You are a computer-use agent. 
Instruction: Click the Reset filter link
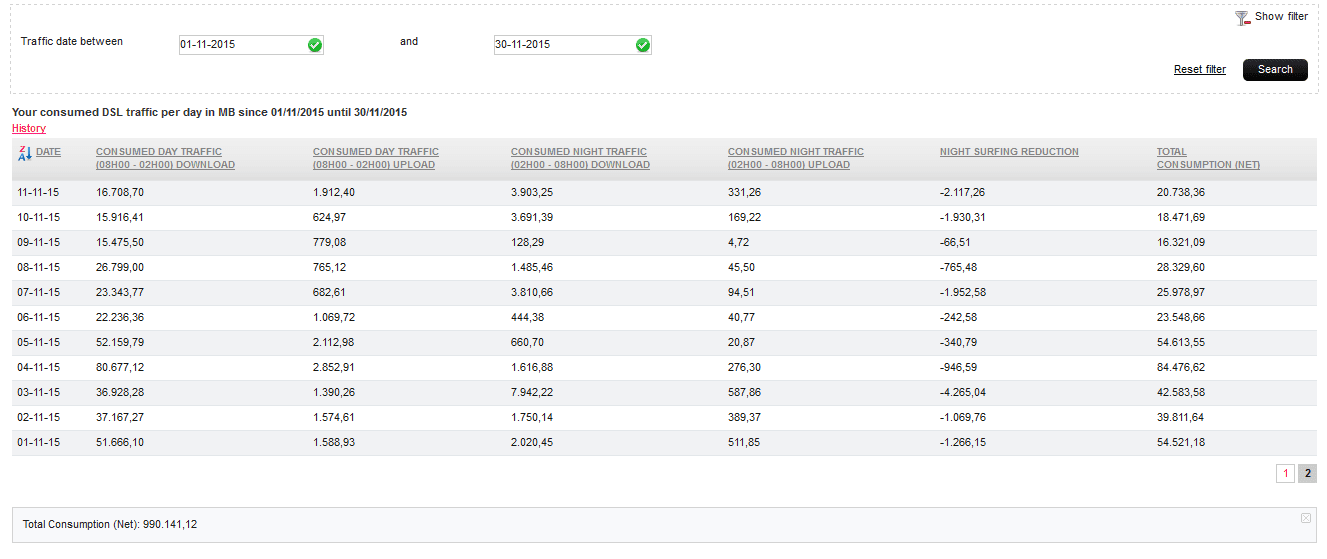coord(1199,70)
